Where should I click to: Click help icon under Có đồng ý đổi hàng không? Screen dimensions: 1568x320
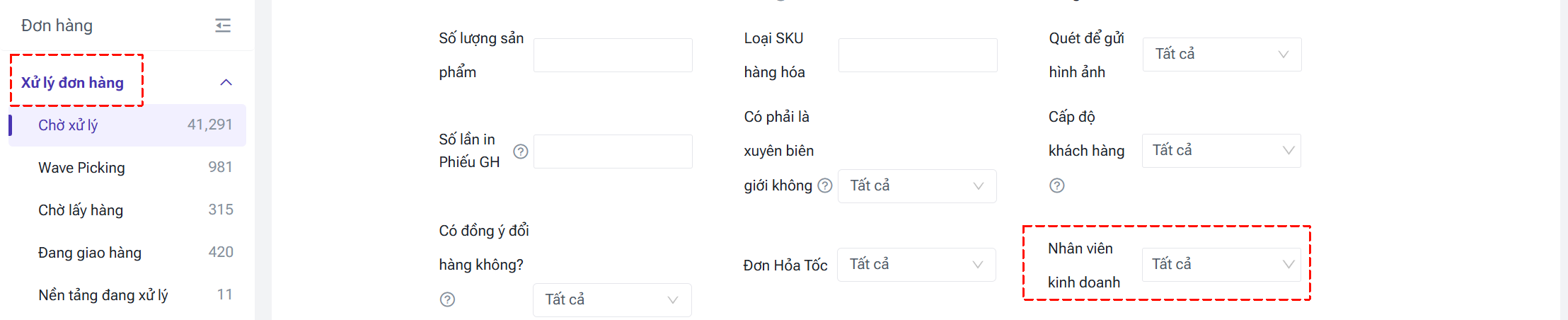coord(447,299)
